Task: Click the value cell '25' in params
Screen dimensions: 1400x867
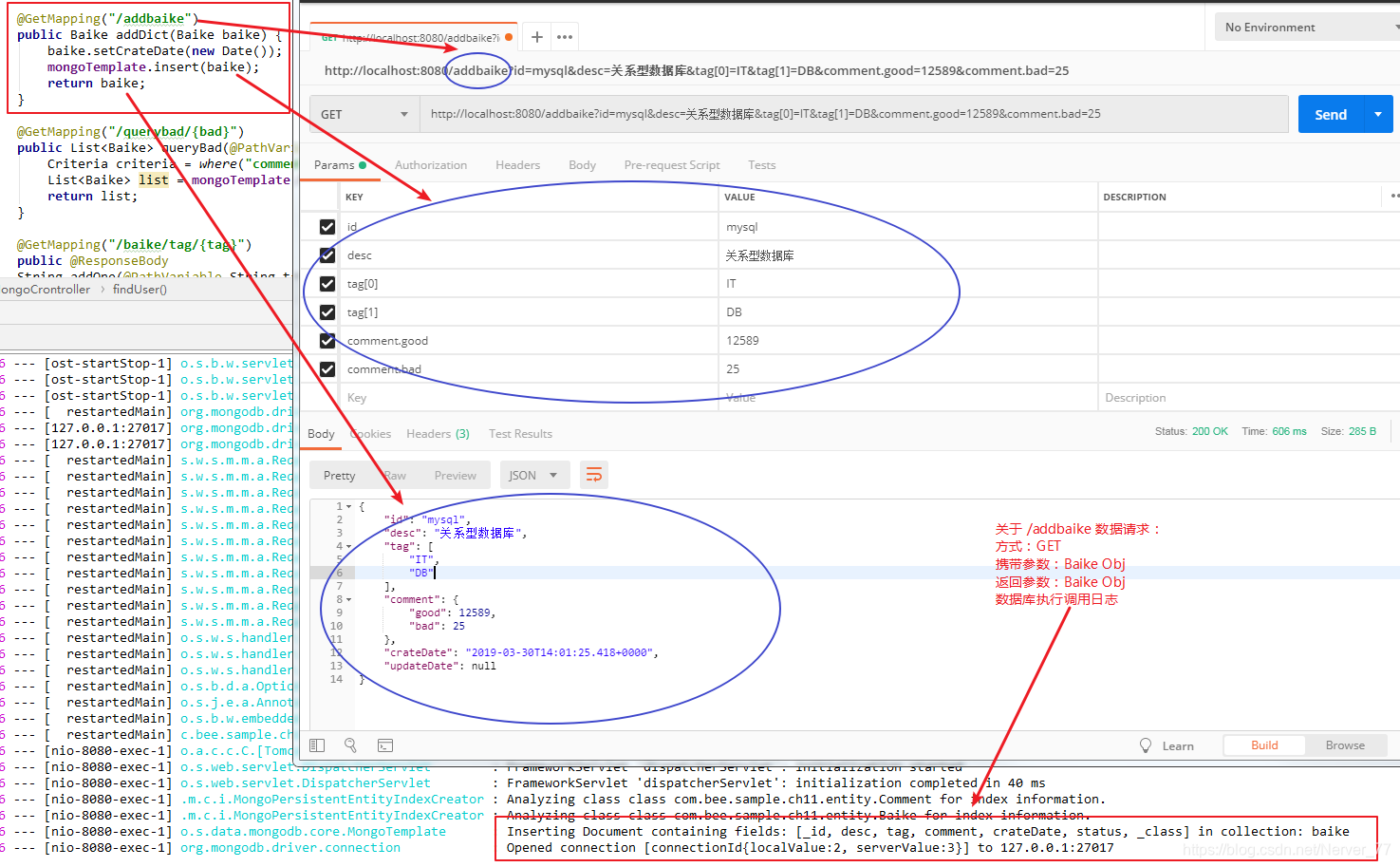Action: coord(907,369)
